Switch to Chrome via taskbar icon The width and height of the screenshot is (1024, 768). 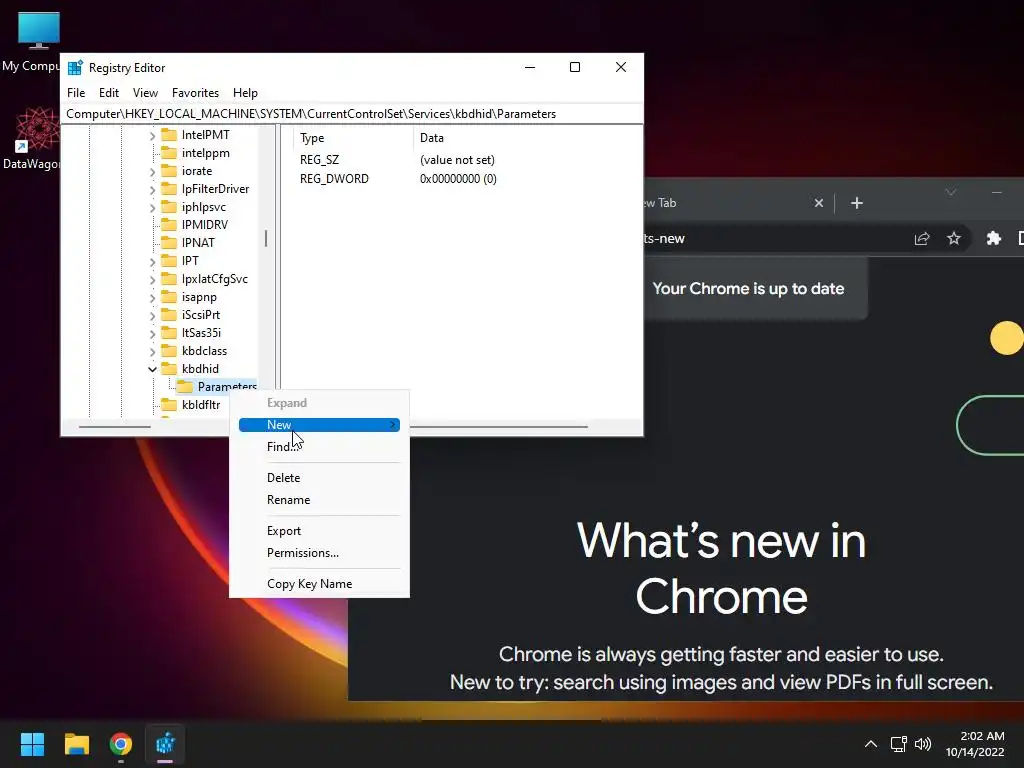121,744
